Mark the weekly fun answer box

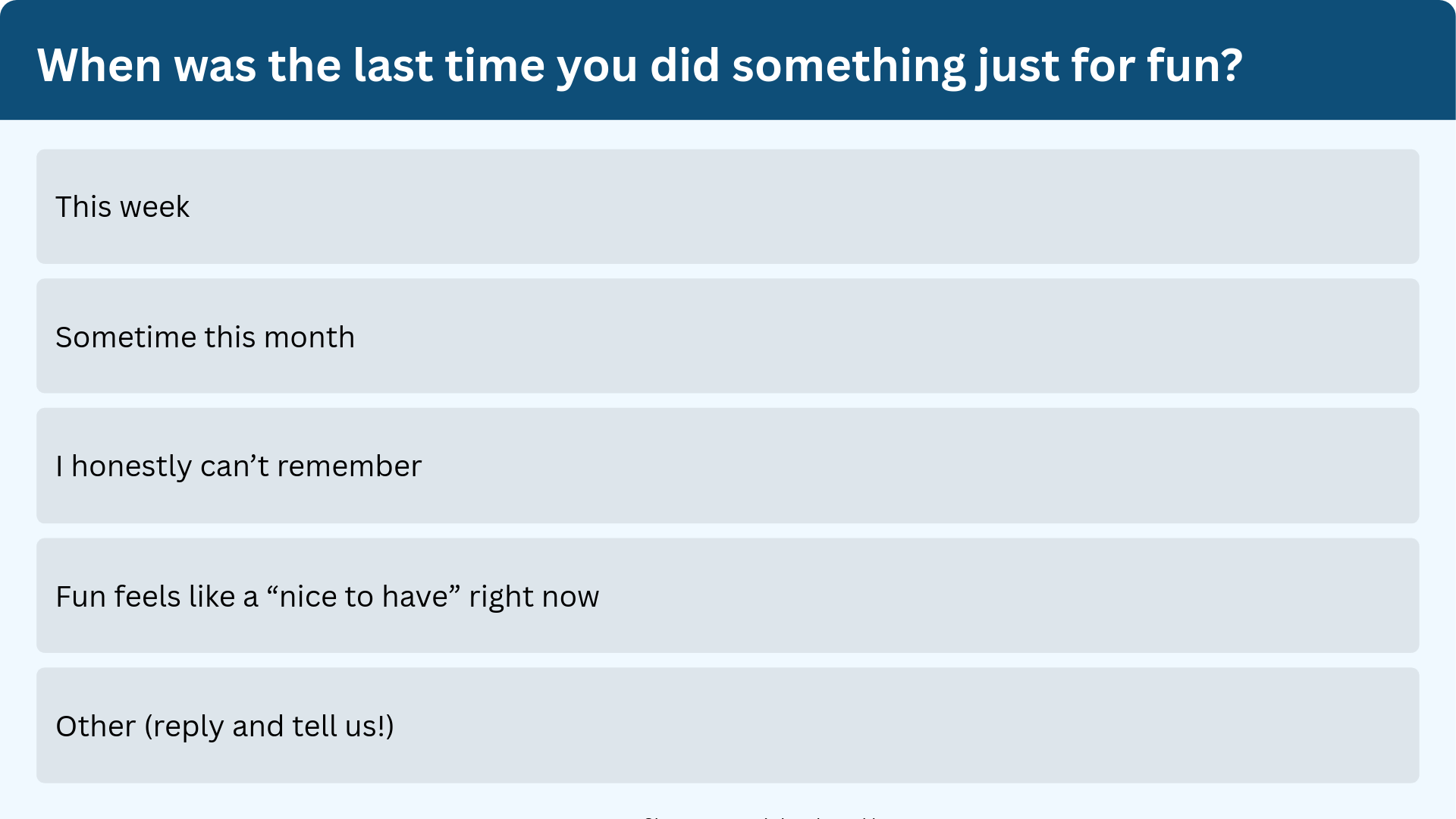click(x=728, y=206)
